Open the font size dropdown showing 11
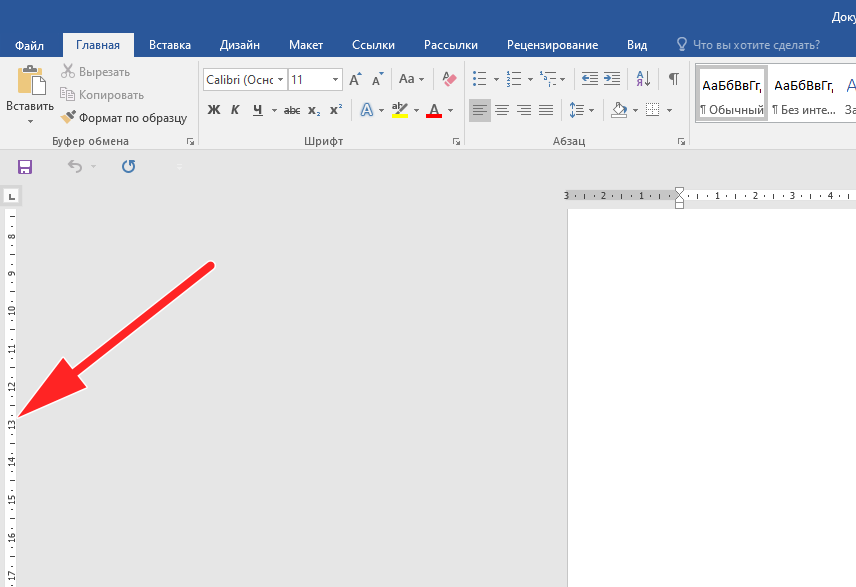Viewport: 856px width, 587px height. pos(335,79)
